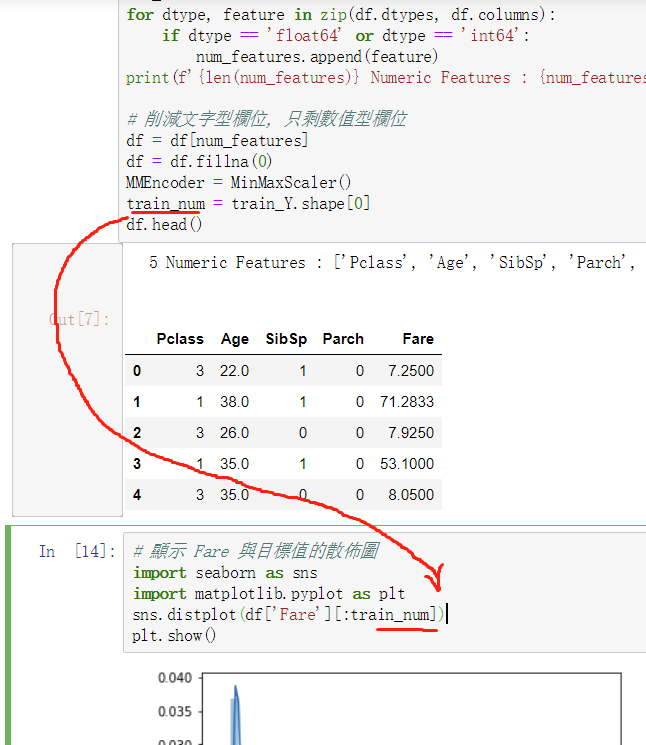The image size is (646, 745).
Task: Place cursor on plt.show() line
Action: pos(174,635)
